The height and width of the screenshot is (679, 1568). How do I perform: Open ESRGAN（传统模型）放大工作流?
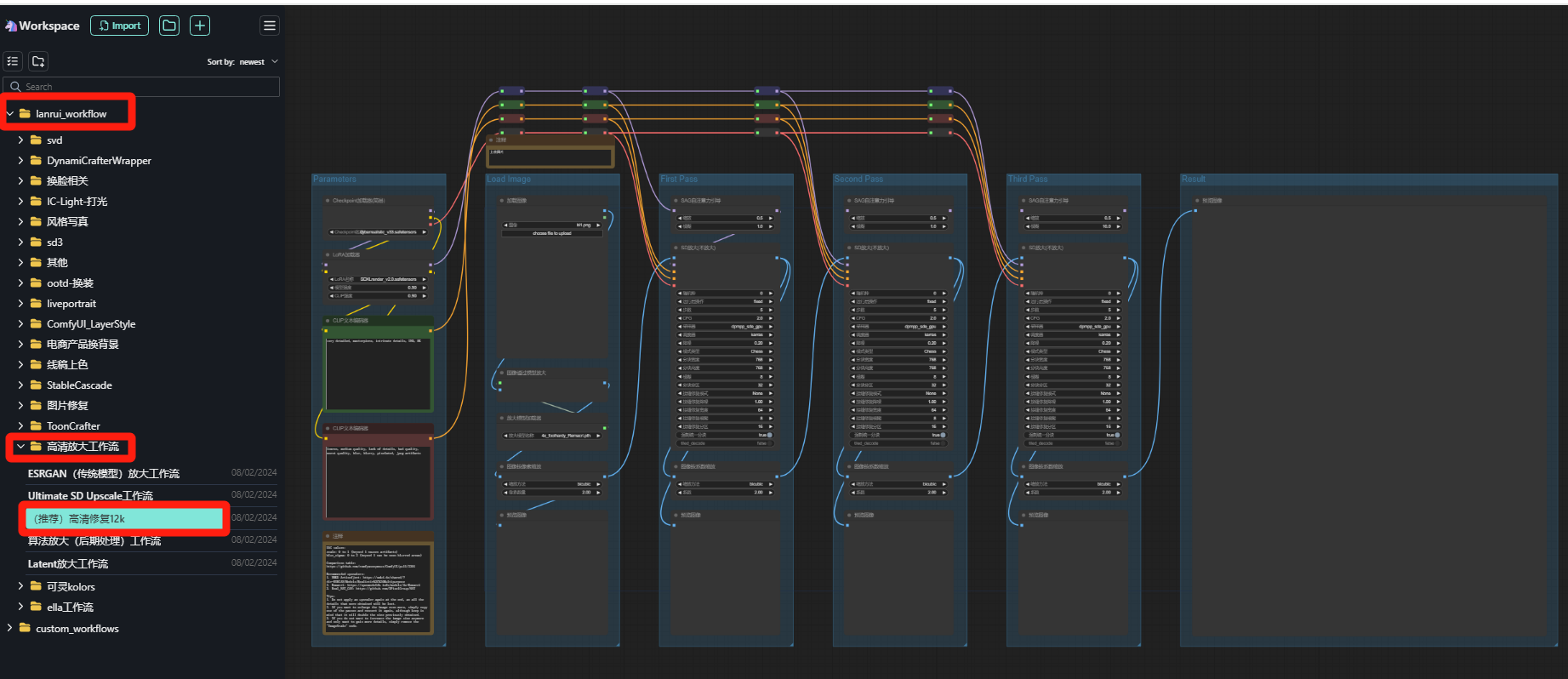[104, 474]
